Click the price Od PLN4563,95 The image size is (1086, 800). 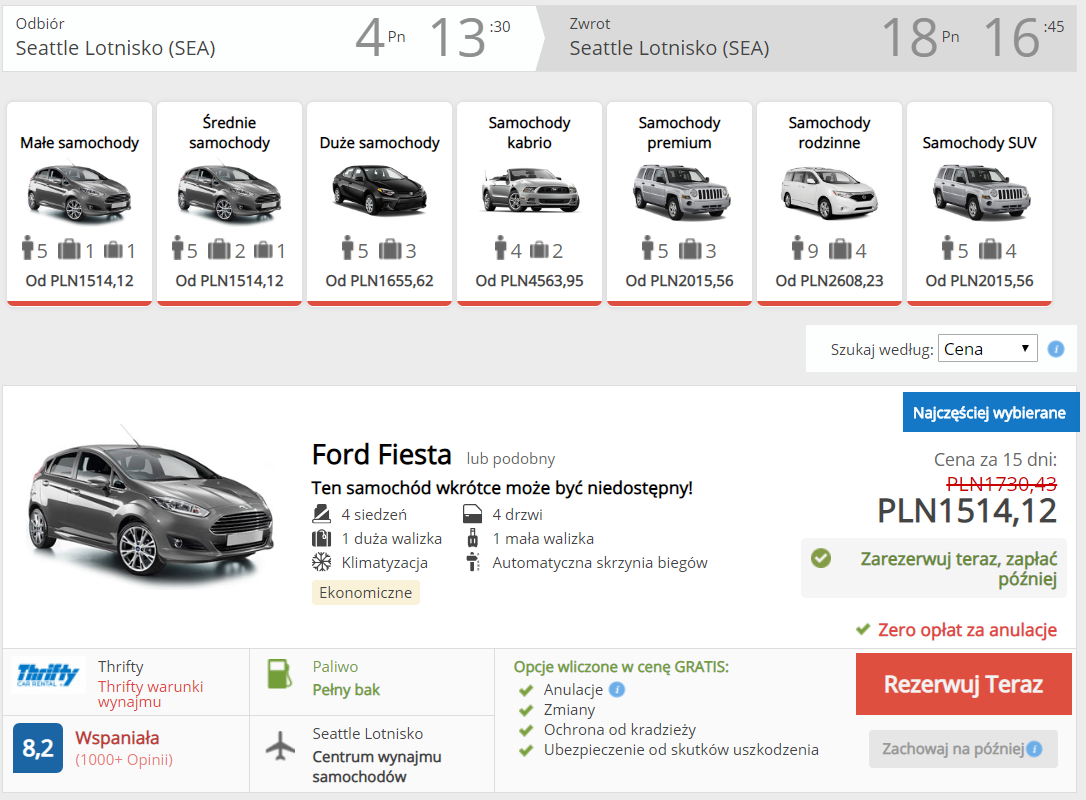tap(529, 281)
